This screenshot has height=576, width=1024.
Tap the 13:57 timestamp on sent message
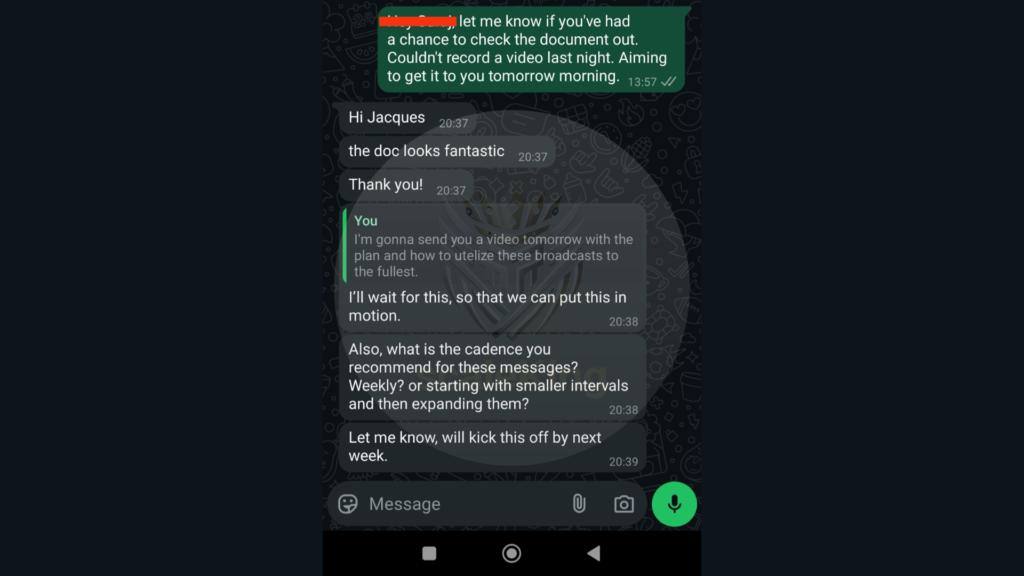[642, 82]
